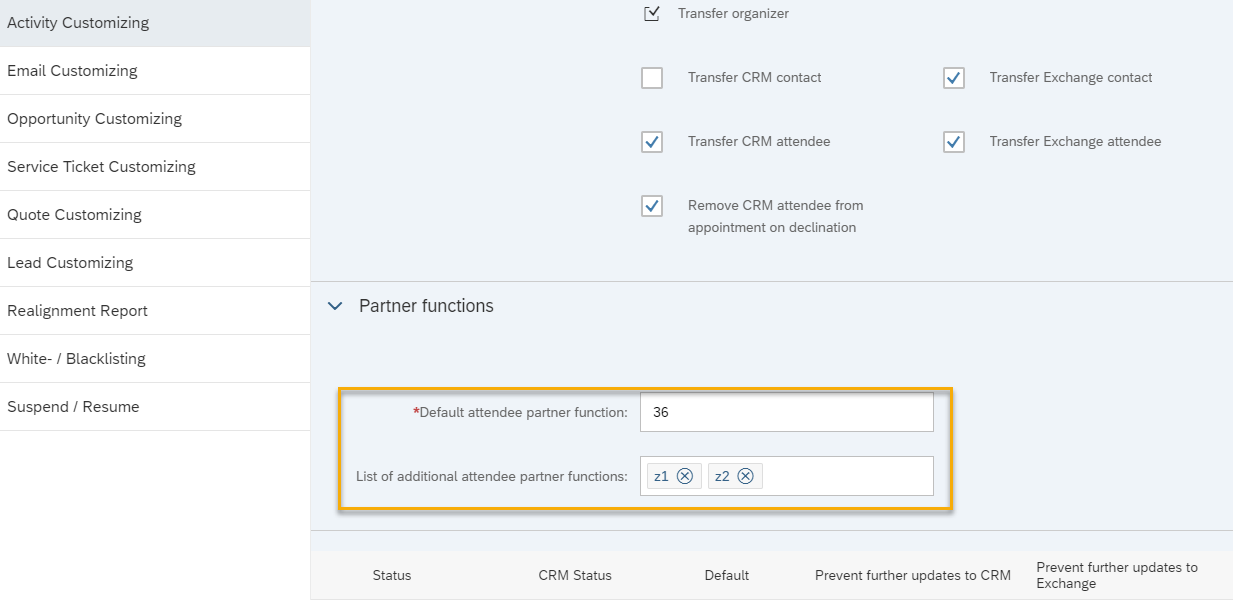The height and width of the screenshot is (600, 1233).
Task: Select White- / Blacklisting entry
Action: (76, 359)
